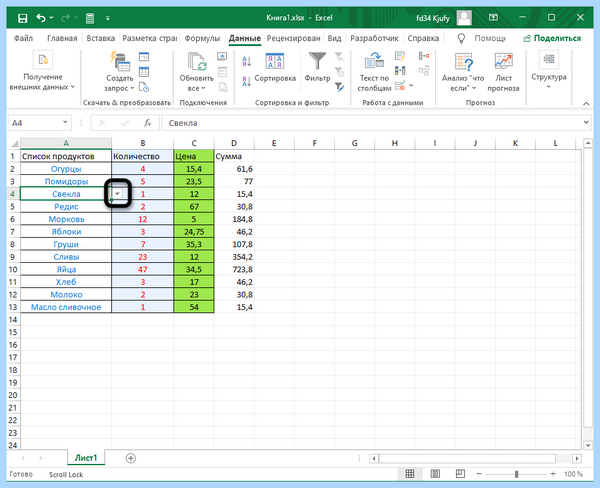This screenshot has width=600, height=488.
Task: Open the Справка tab
Action: click(423, 38)
